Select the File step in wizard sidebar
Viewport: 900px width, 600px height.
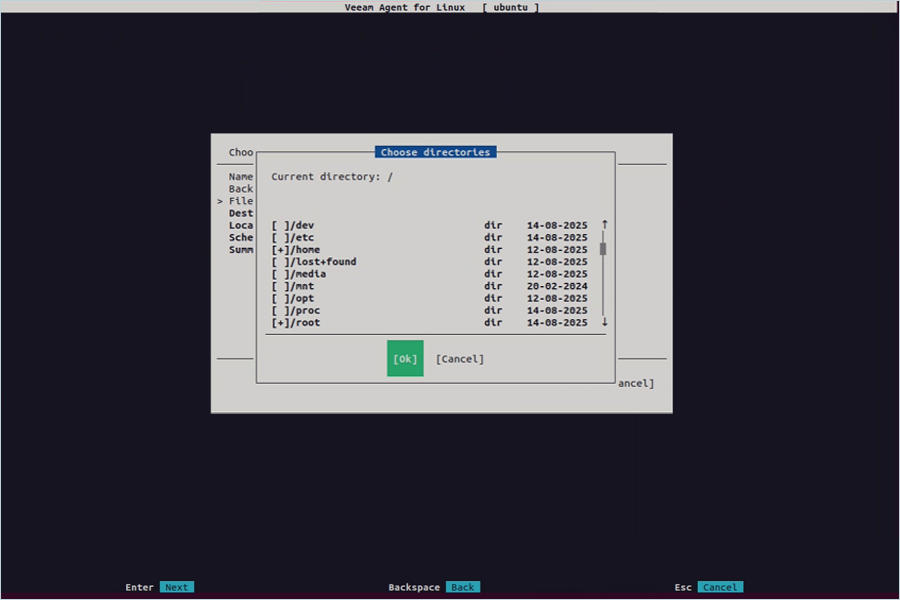coord(240,200)
